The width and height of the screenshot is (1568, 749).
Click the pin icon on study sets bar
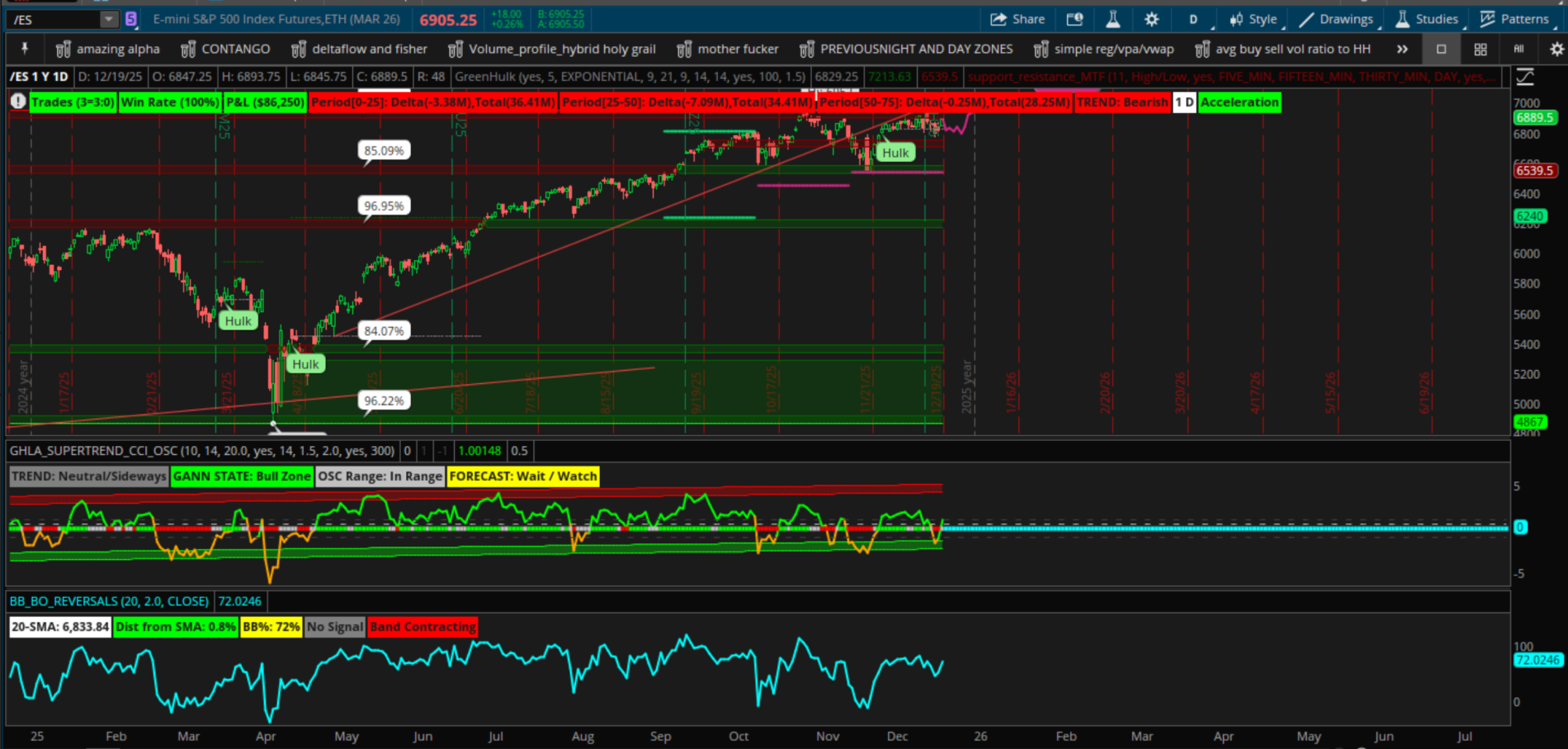[25, 49]
